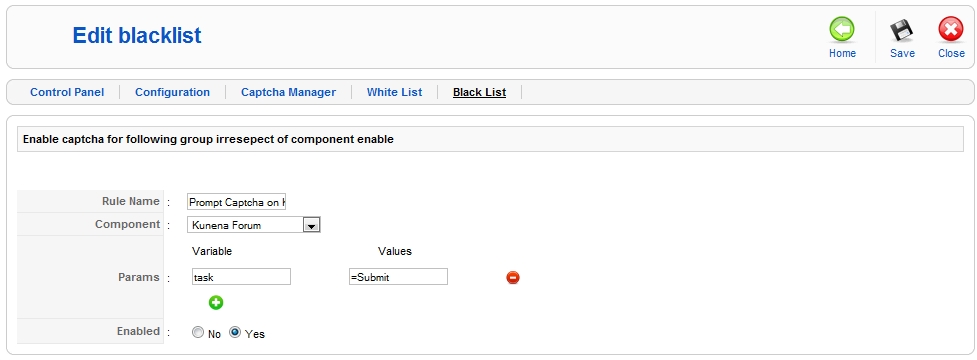Screen dimensions: 977x360
Task: Click the red Close X icon
Action: [951, 29]
